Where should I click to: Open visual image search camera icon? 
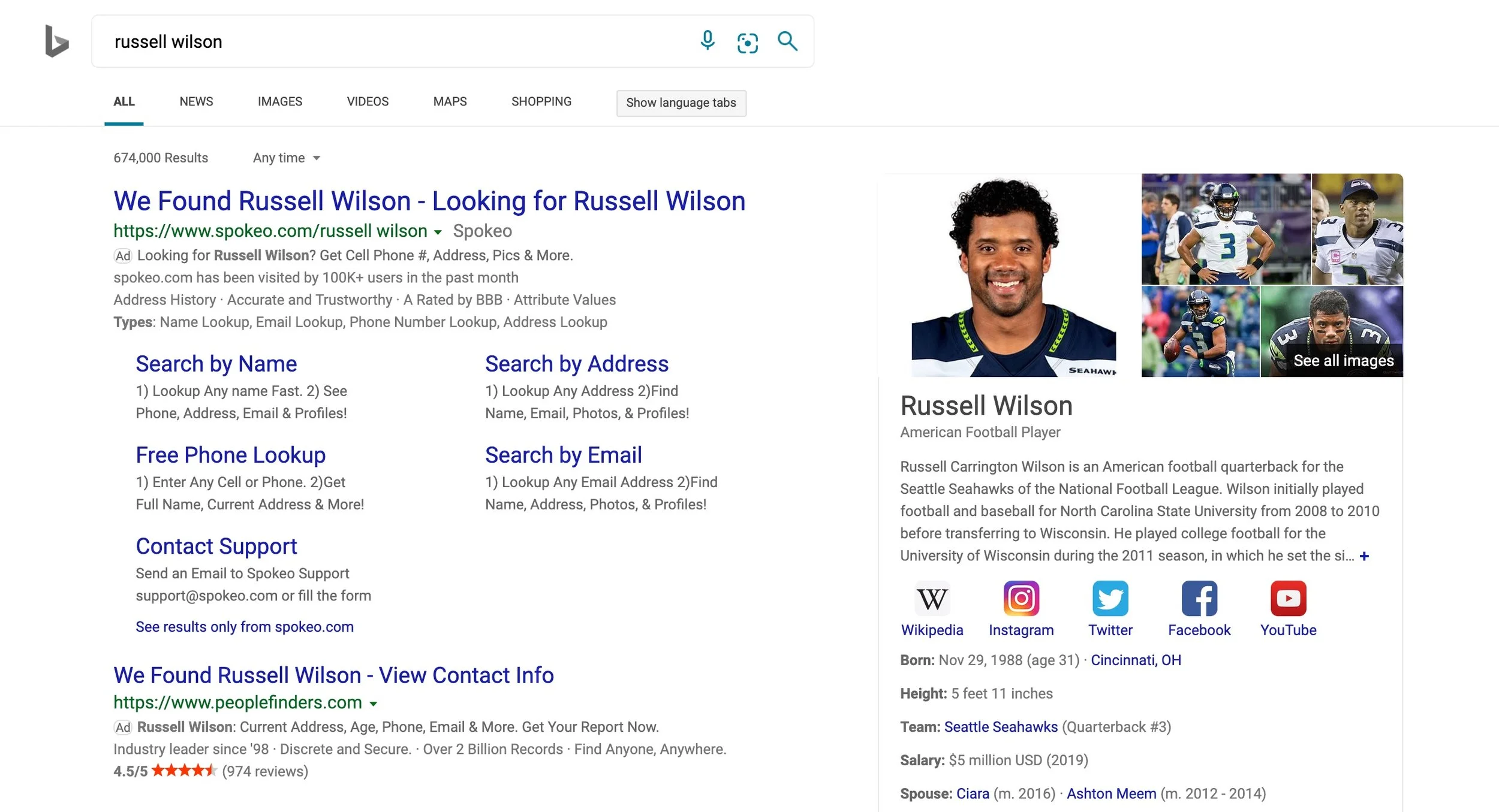coord(747,43)
